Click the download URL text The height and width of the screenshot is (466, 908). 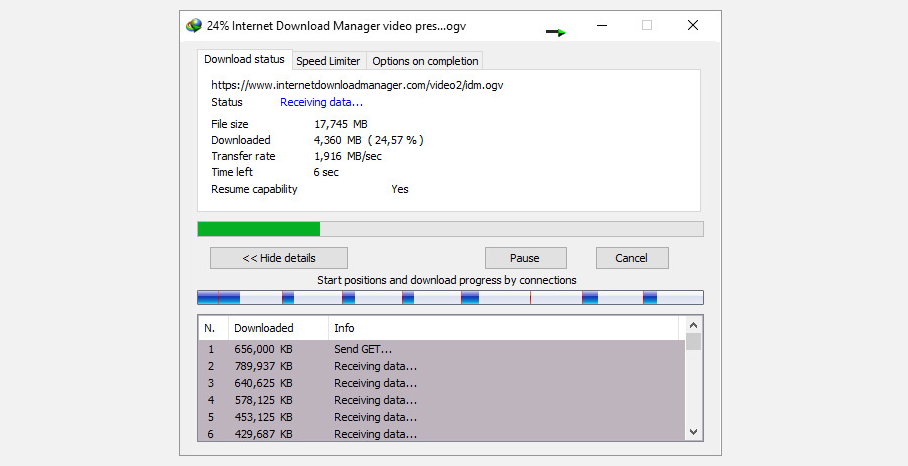click(x=357, y=85)
